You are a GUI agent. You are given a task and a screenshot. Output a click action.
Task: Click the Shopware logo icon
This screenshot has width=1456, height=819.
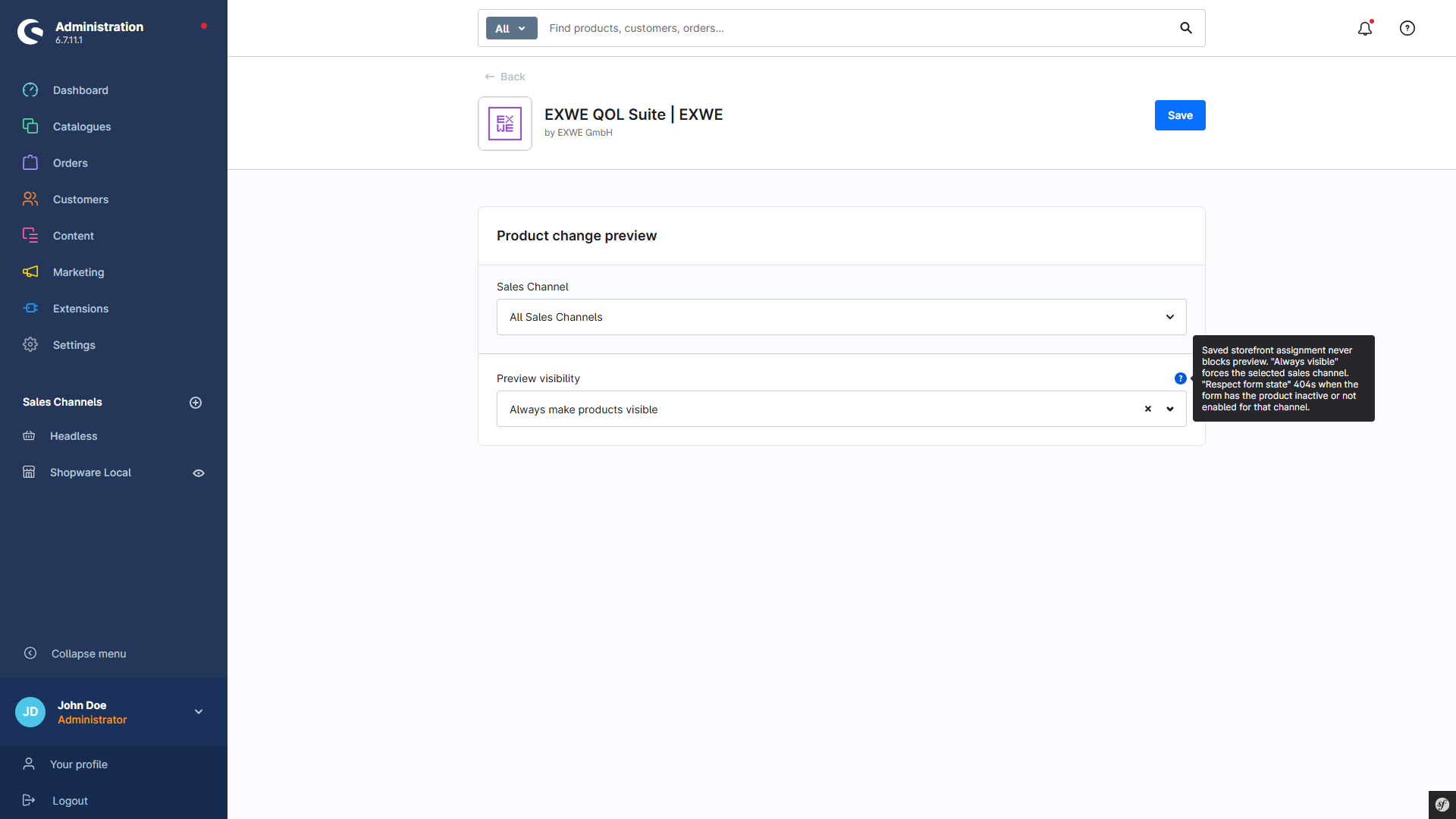30,31
